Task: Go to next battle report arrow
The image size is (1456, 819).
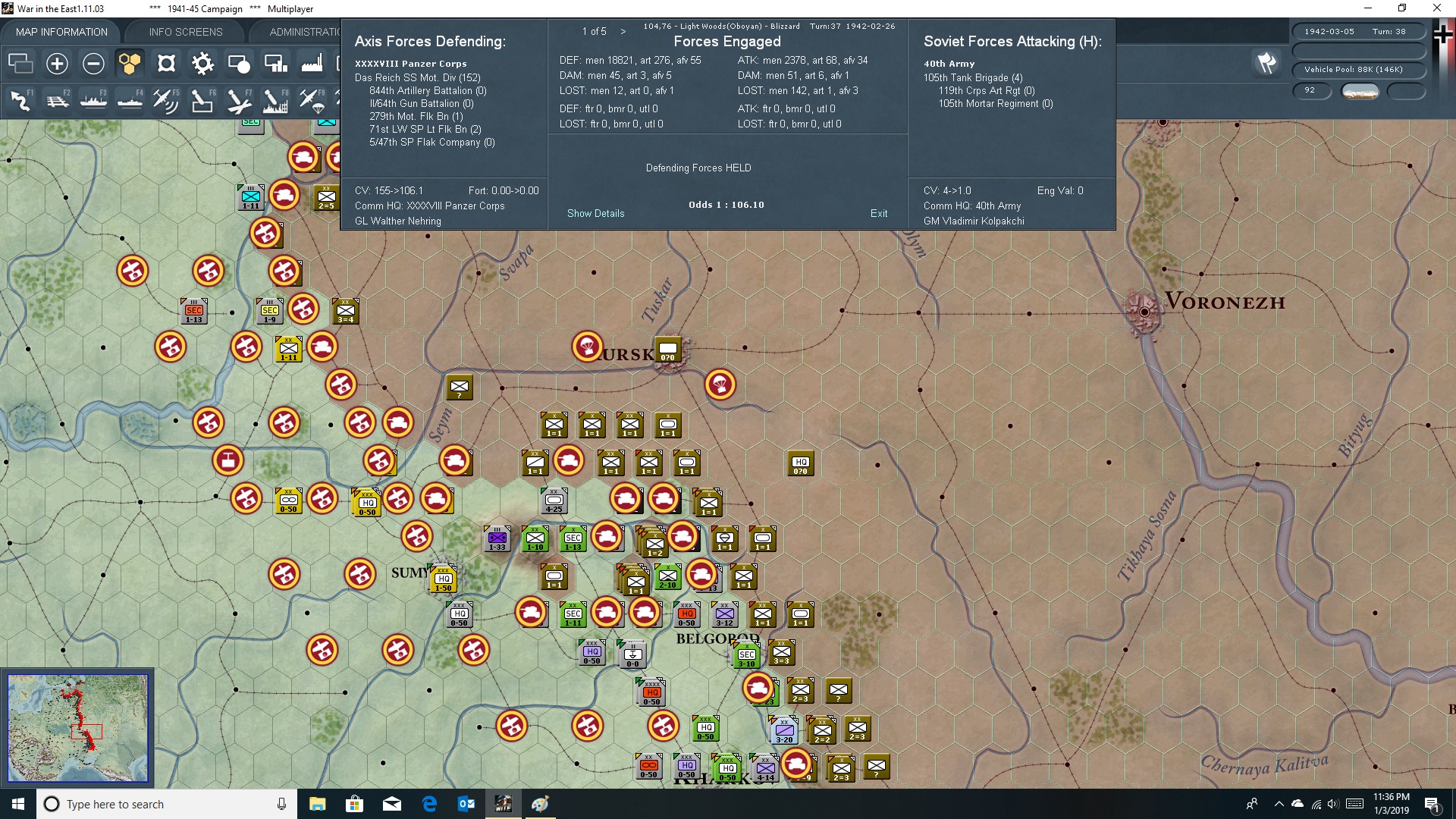Action: click(623, 31)
